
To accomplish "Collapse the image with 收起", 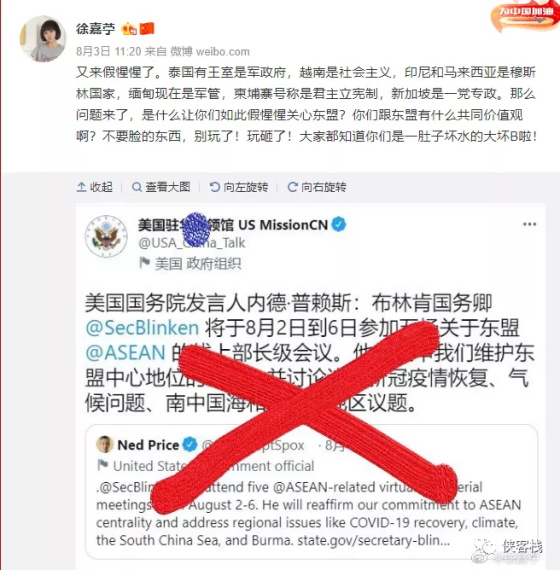I will (x=95, y=187).
